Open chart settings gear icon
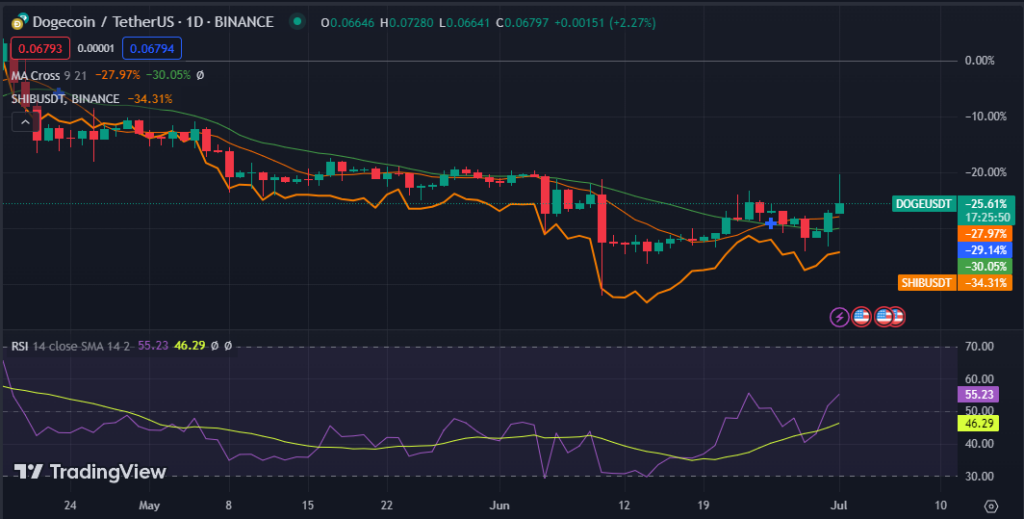 tap(991, 506)
